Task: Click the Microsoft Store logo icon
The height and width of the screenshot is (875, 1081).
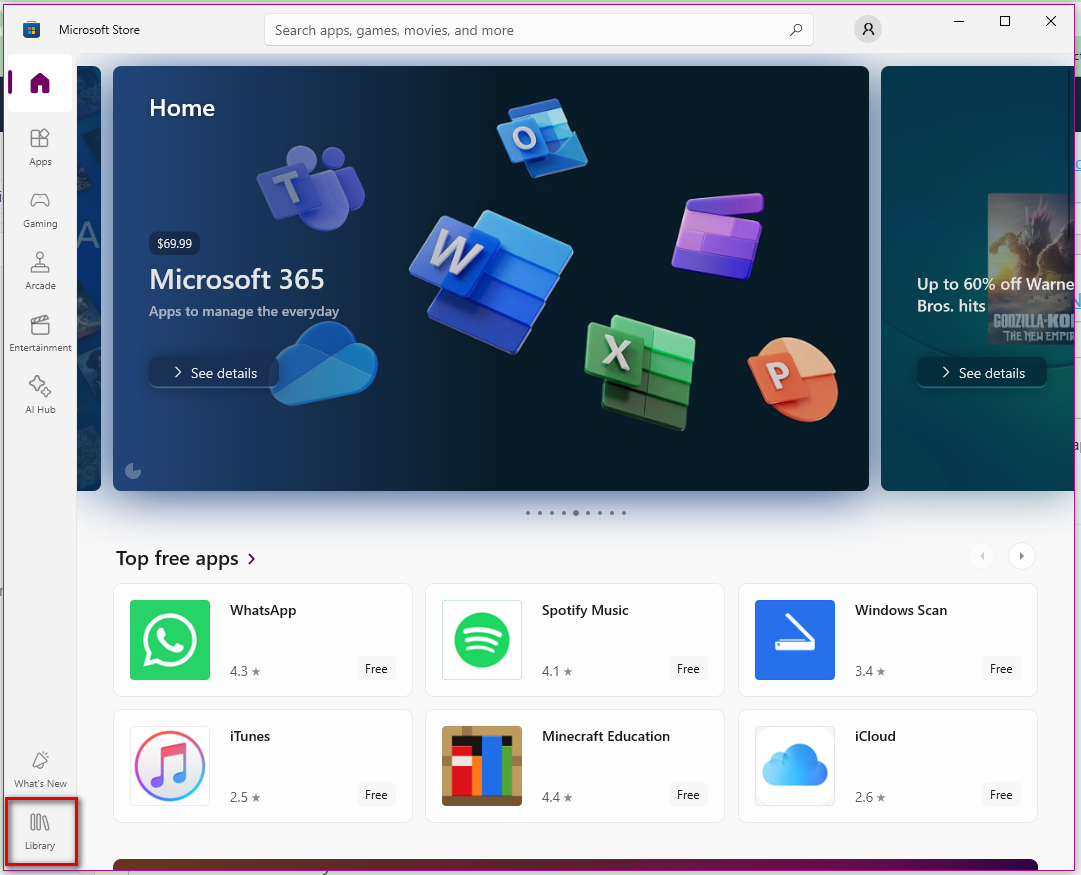Action: click(x=32, y=30)
